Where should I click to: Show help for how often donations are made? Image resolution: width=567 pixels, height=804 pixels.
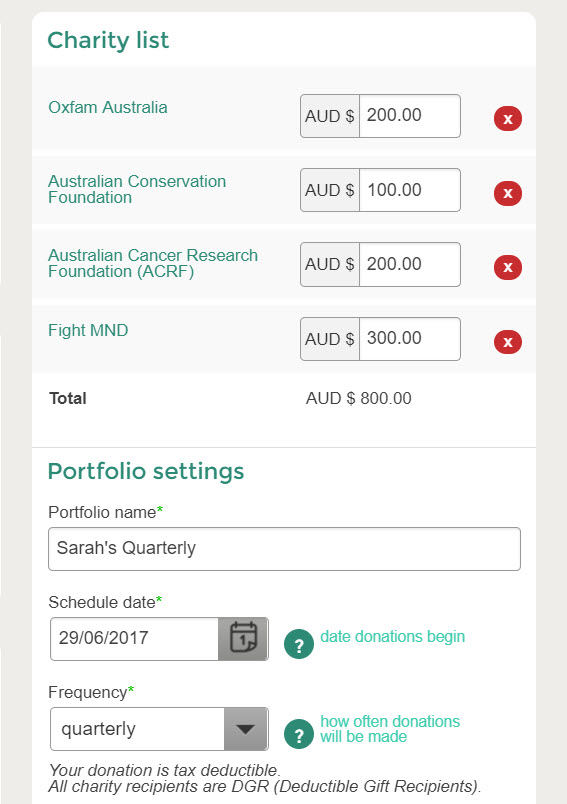coord(299,734)
